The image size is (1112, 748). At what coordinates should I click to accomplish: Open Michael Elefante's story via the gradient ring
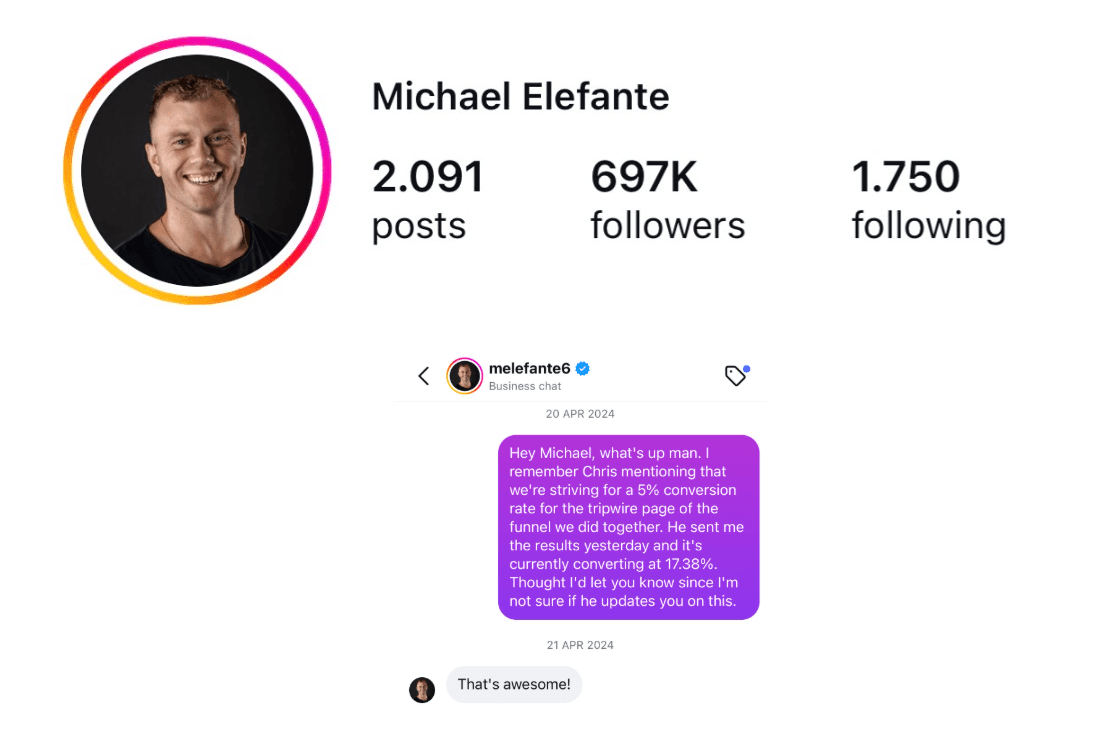point(197,40)
